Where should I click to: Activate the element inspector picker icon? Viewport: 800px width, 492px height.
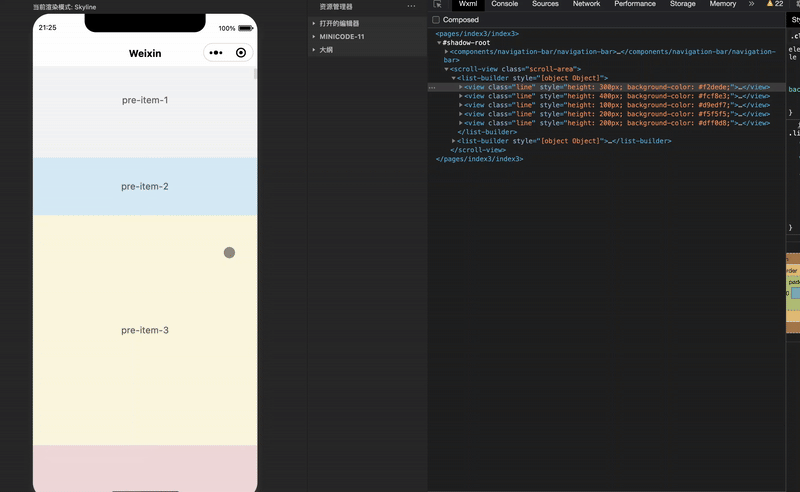click(437, 4)
